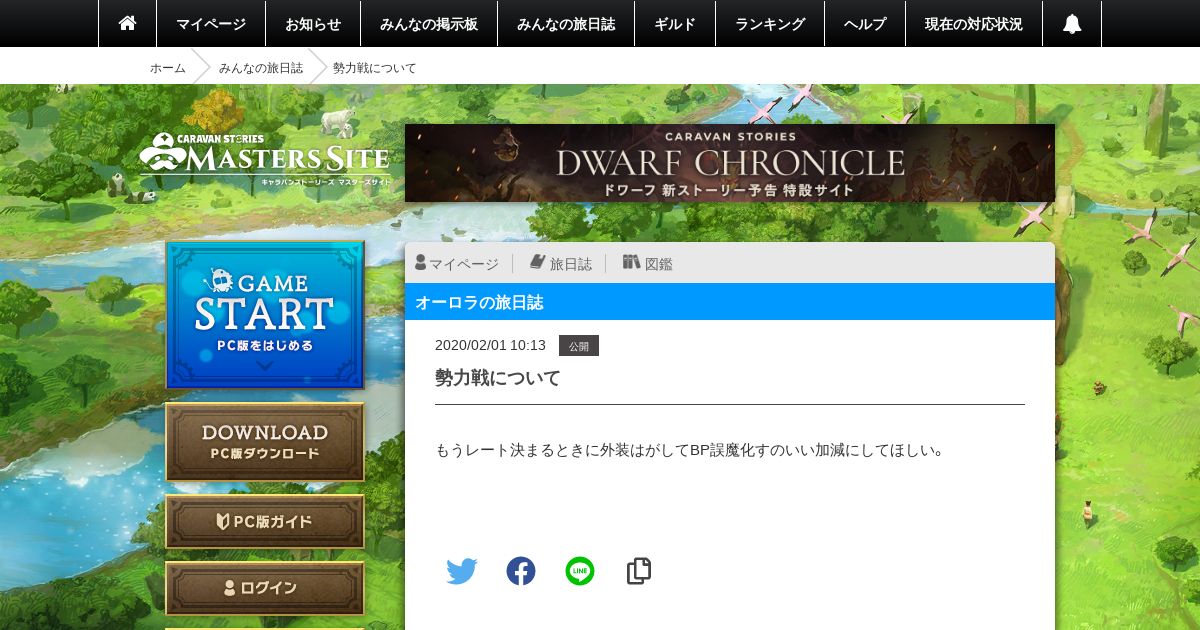The height and width of the screenshot is (630, 1200).
Task: Click the ログイン button
Action: pyautogui.click(x=265, y=588)
